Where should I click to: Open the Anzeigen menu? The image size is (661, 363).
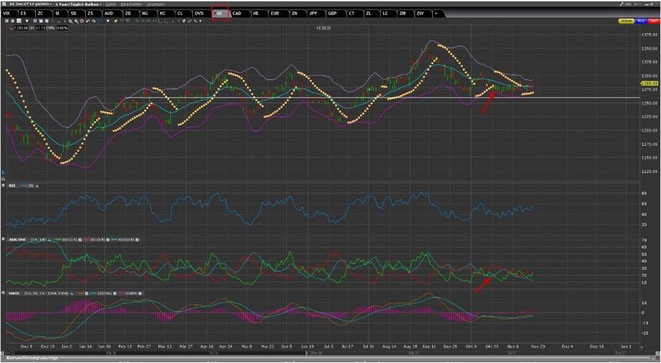point(156,4)
